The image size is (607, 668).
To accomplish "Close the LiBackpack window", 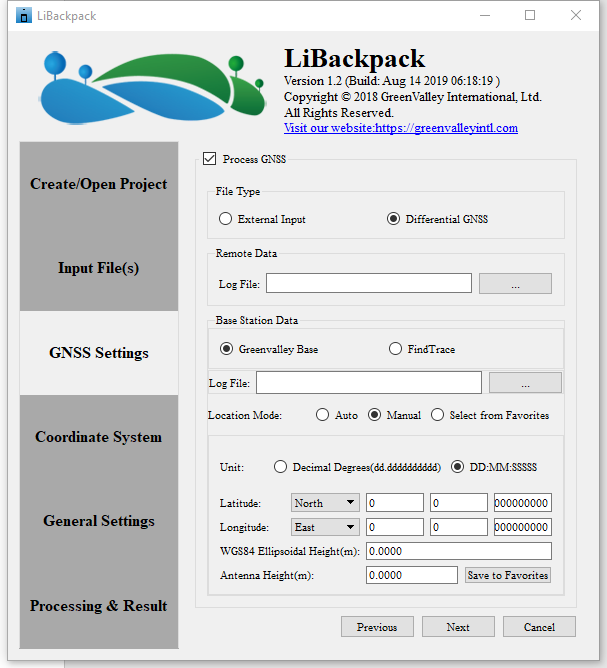I will pyautogui.click(x=576, y=15).
